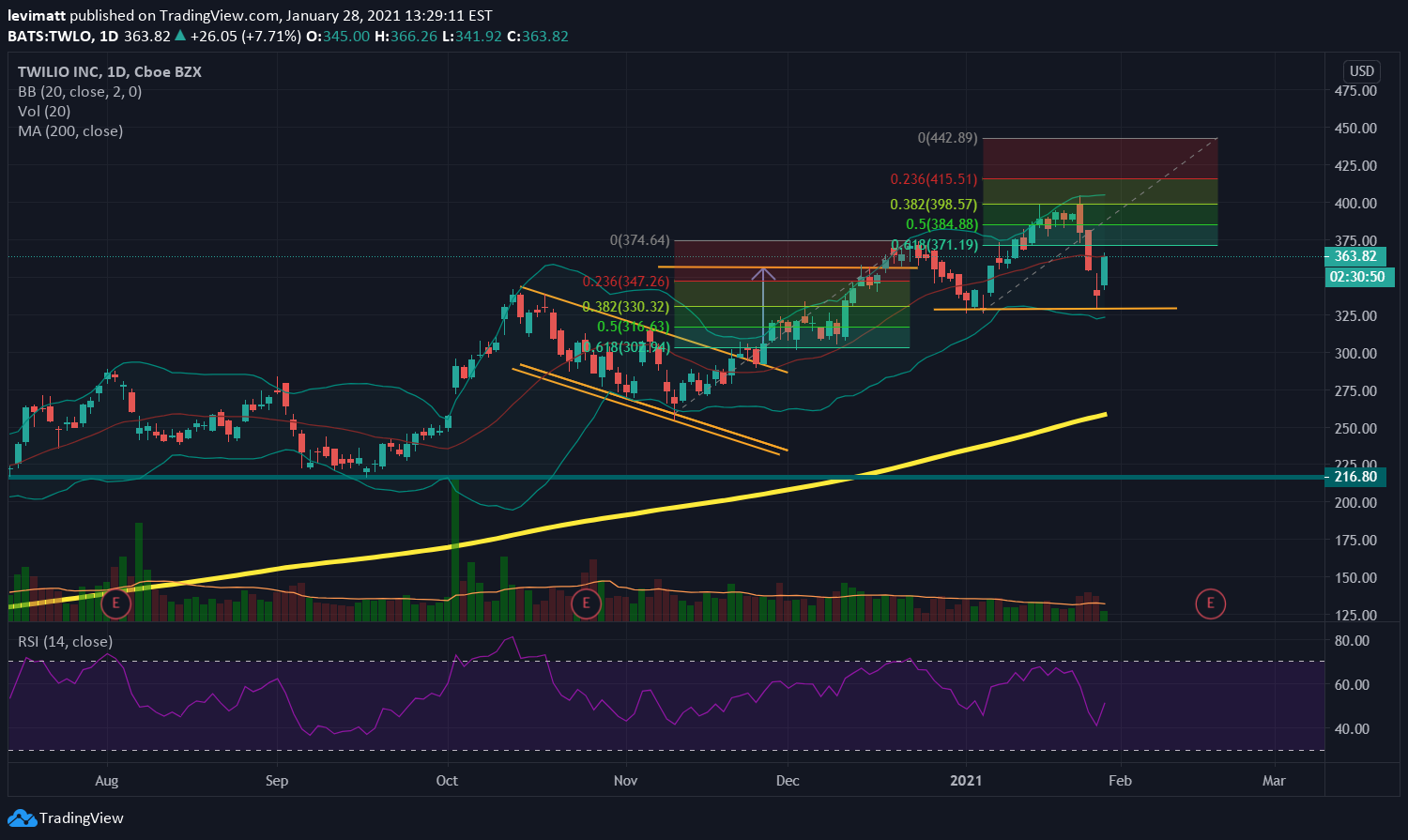This screenshot has height=840, width=1408.
Task: Click the August earnings 'E' marker
Action: [x=116, y=603]
